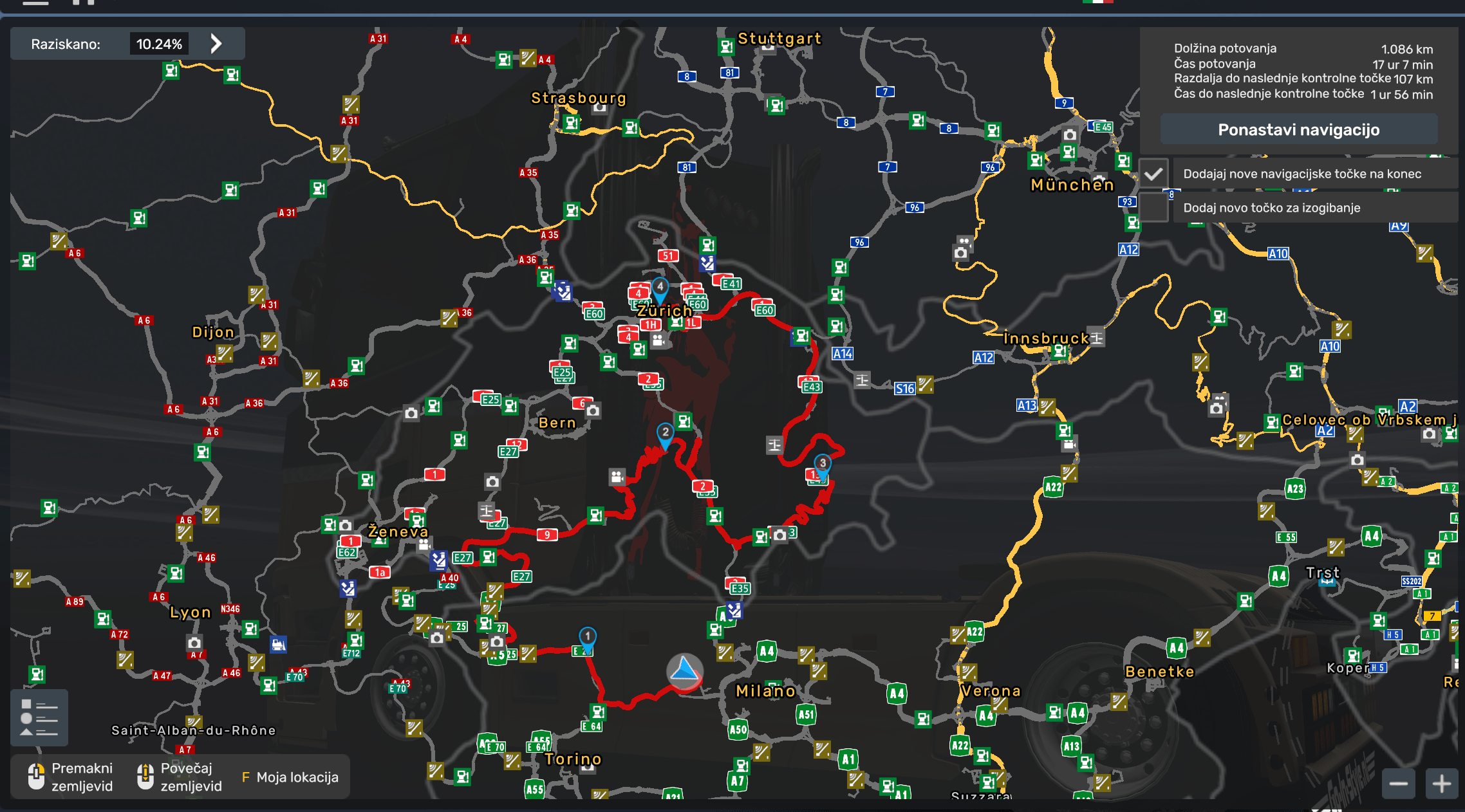Select waypoint marker number 1

(587, 637)
